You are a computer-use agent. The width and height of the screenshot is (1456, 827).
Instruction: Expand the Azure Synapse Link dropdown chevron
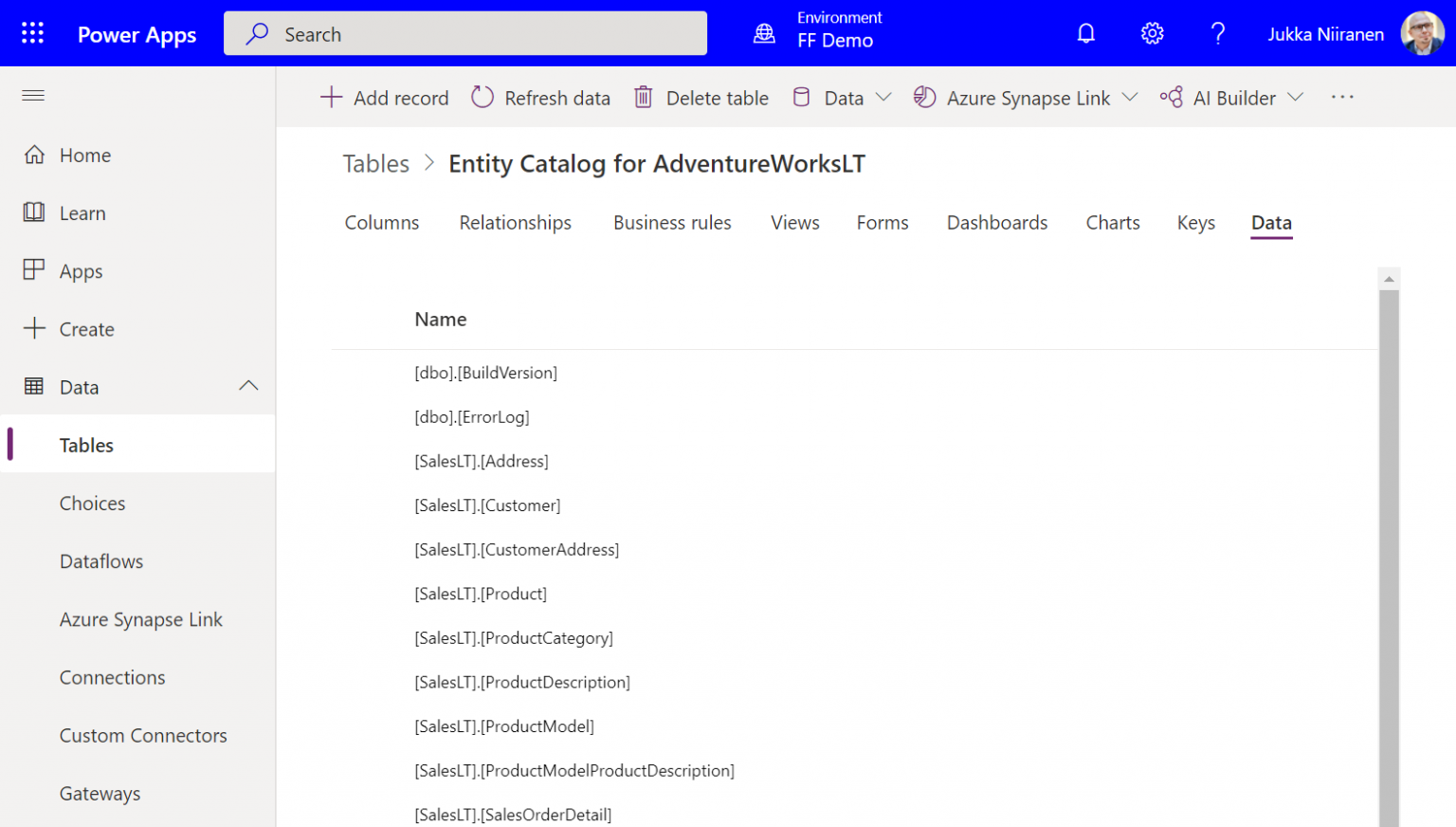[x=1130, y=97]
